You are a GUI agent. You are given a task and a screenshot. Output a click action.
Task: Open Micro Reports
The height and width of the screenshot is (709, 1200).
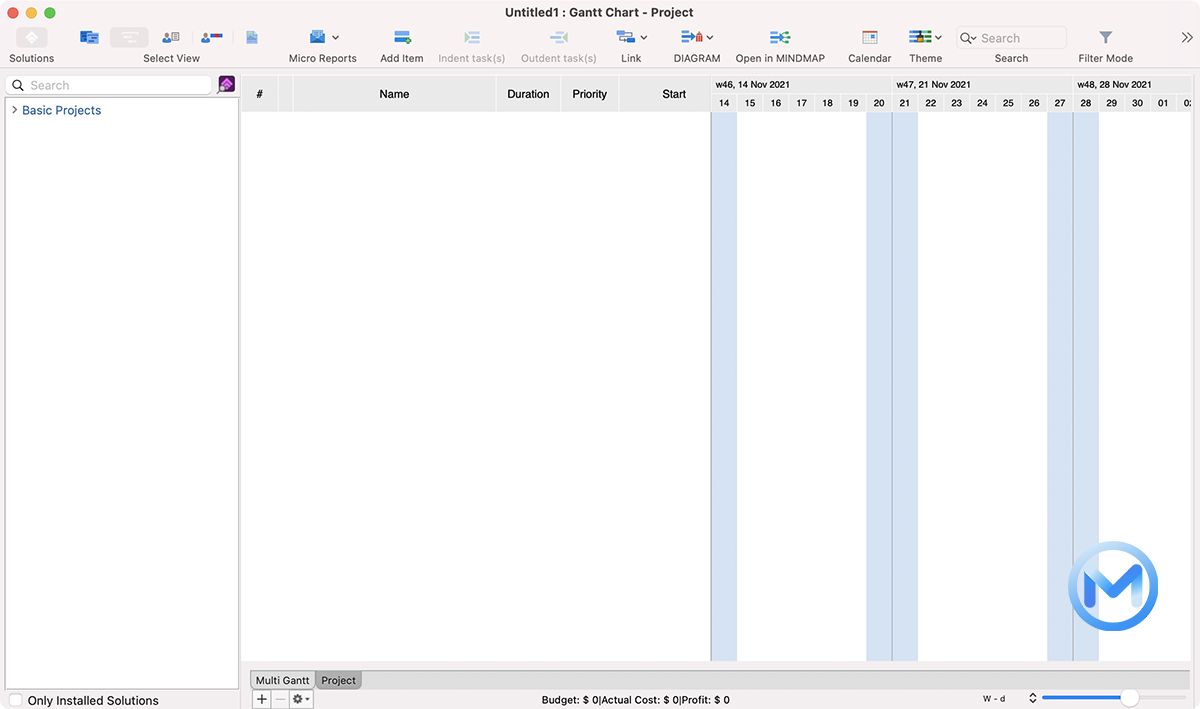[316, 36]
